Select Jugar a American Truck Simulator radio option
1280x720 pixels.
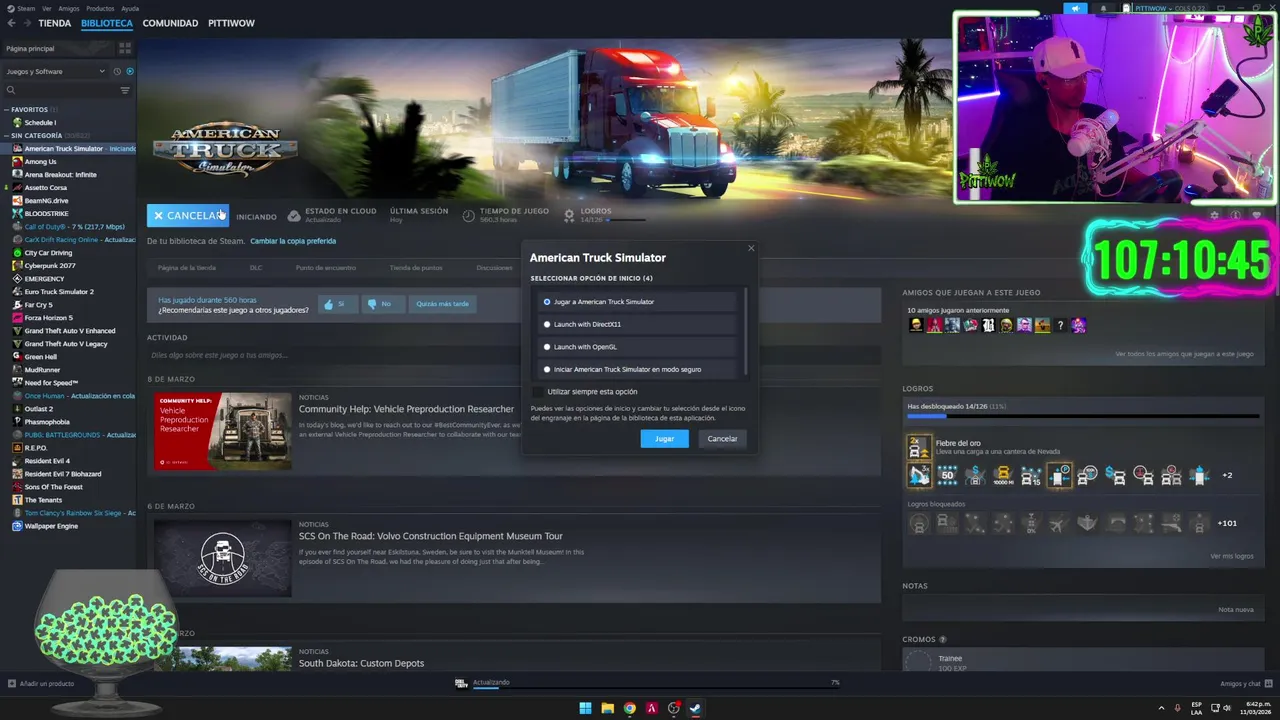click(x=547, y=302)
